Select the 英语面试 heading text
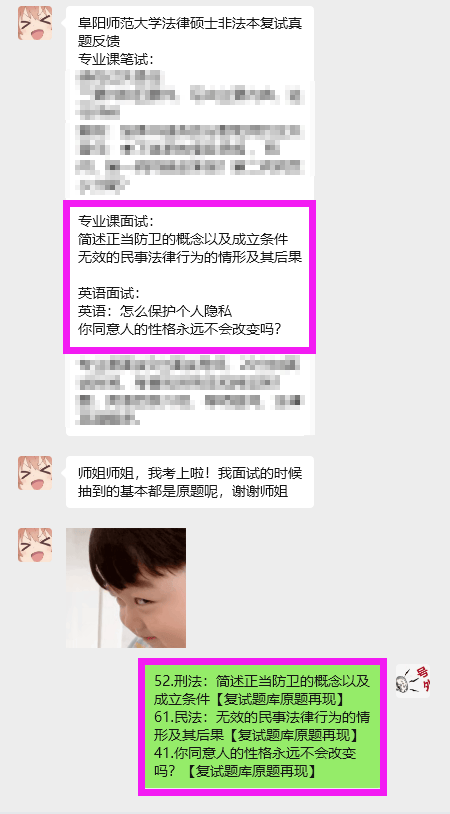 tap(108, 293)
